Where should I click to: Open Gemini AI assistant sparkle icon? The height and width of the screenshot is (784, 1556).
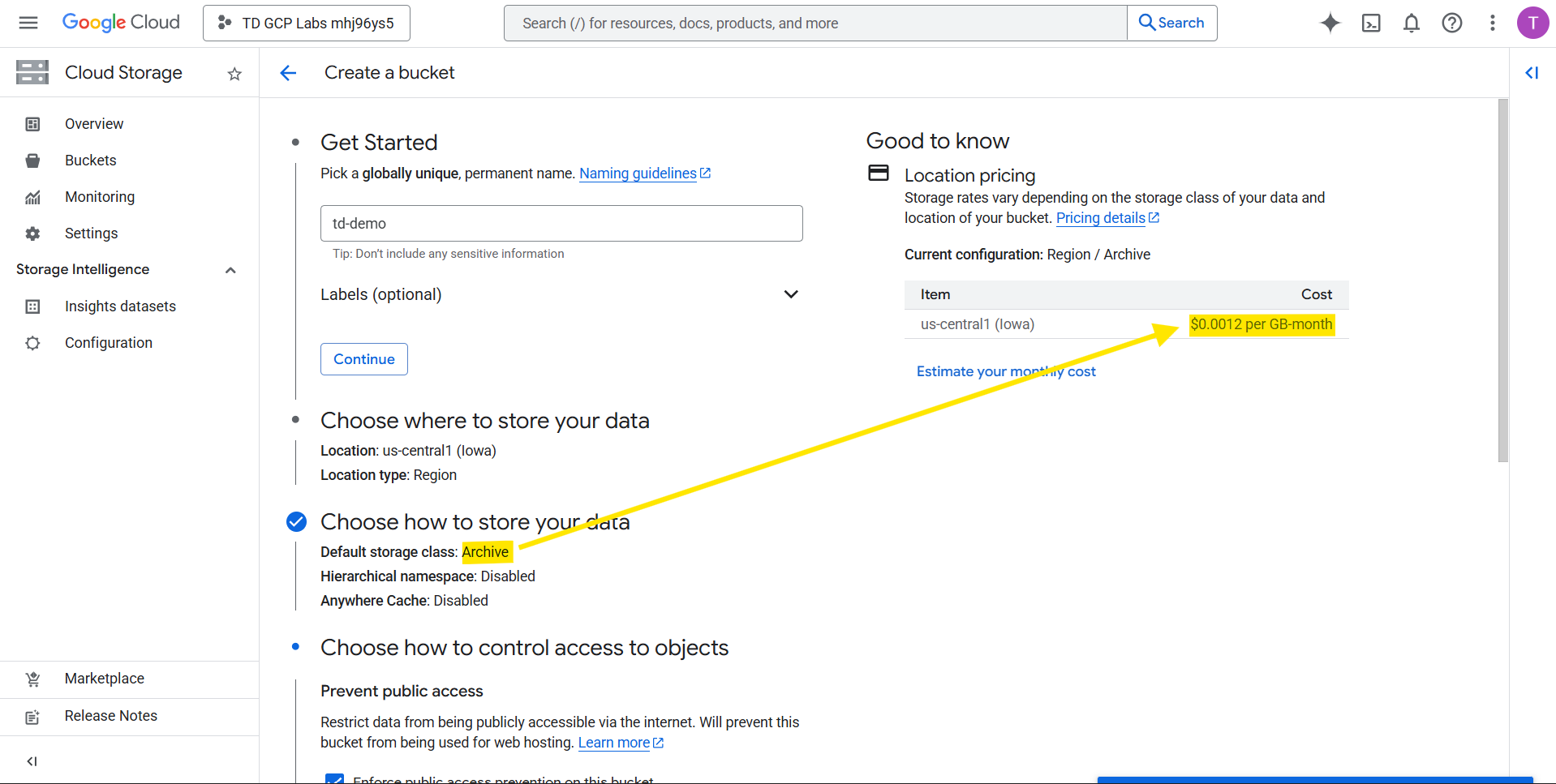(1330, 23)
